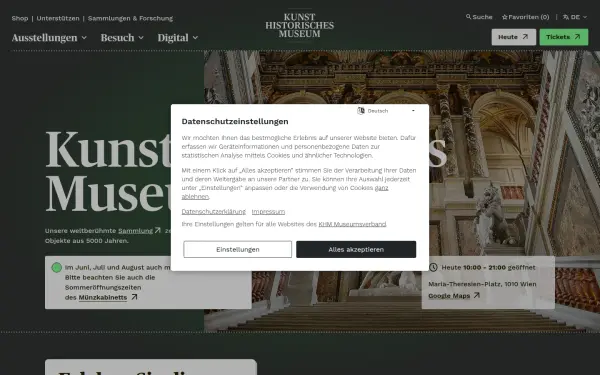Open the Google Maps link
Image resolution: width=600 pixels, height=375 pixels.
click(x=449, y=296)
